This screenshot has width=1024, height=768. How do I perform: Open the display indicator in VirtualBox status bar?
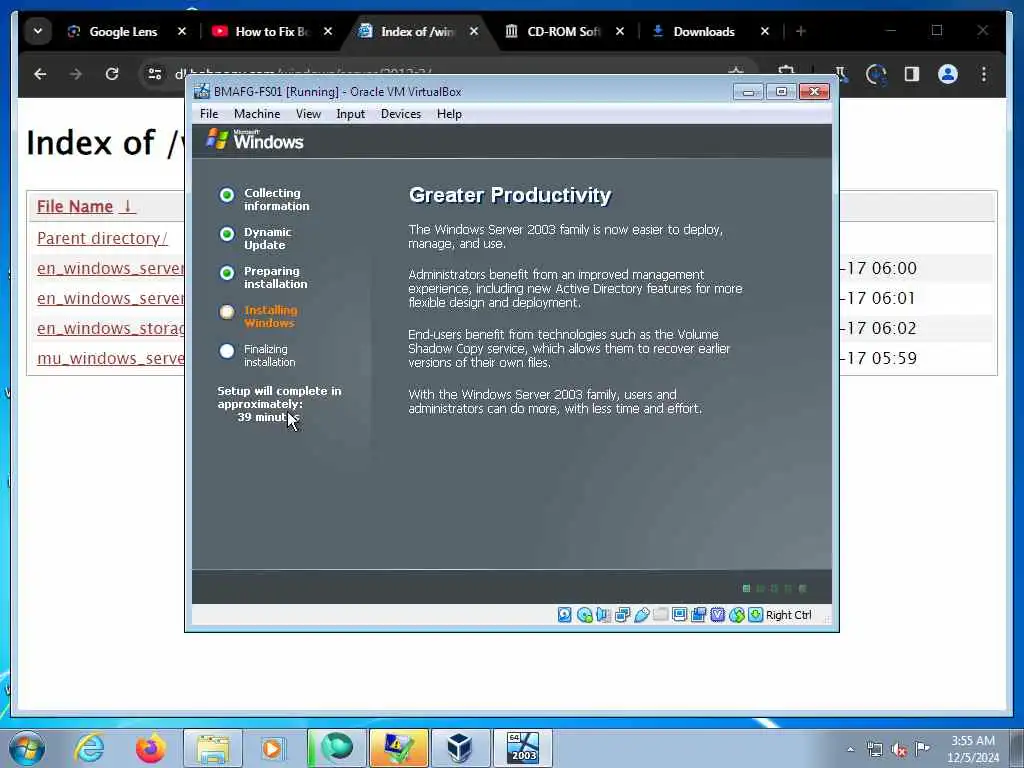point(679,615)
